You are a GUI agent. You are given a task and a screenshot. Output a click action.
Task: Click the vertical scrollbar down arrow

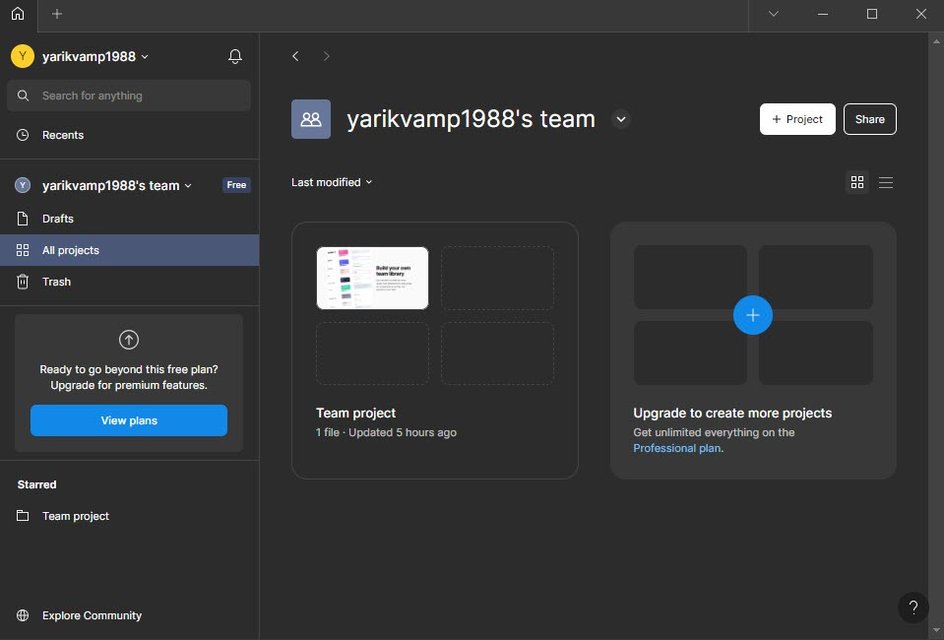[x=936, y=630]
